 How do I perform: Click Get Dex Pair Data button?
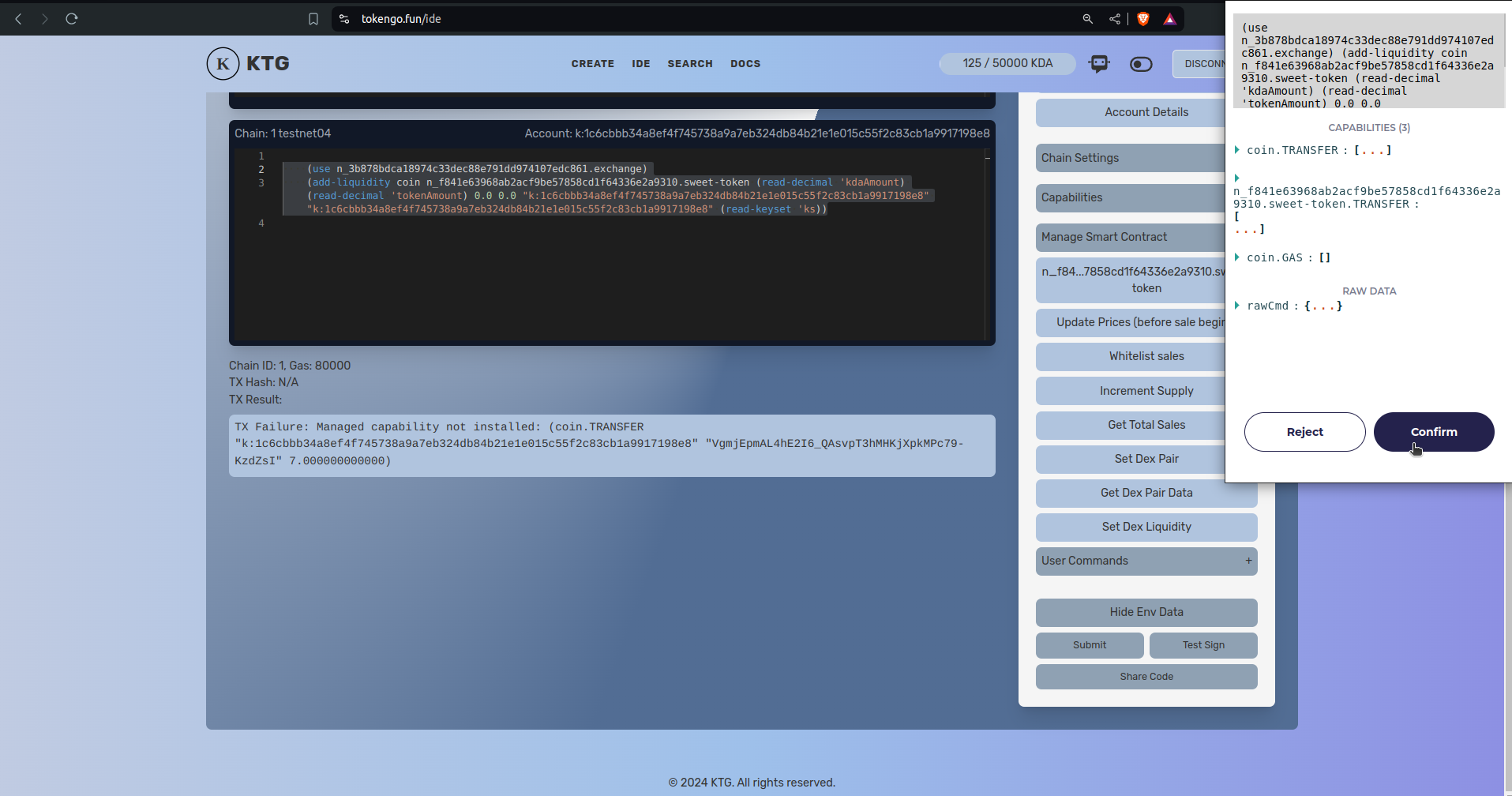pyautogui.click(x=1146, y=493)
